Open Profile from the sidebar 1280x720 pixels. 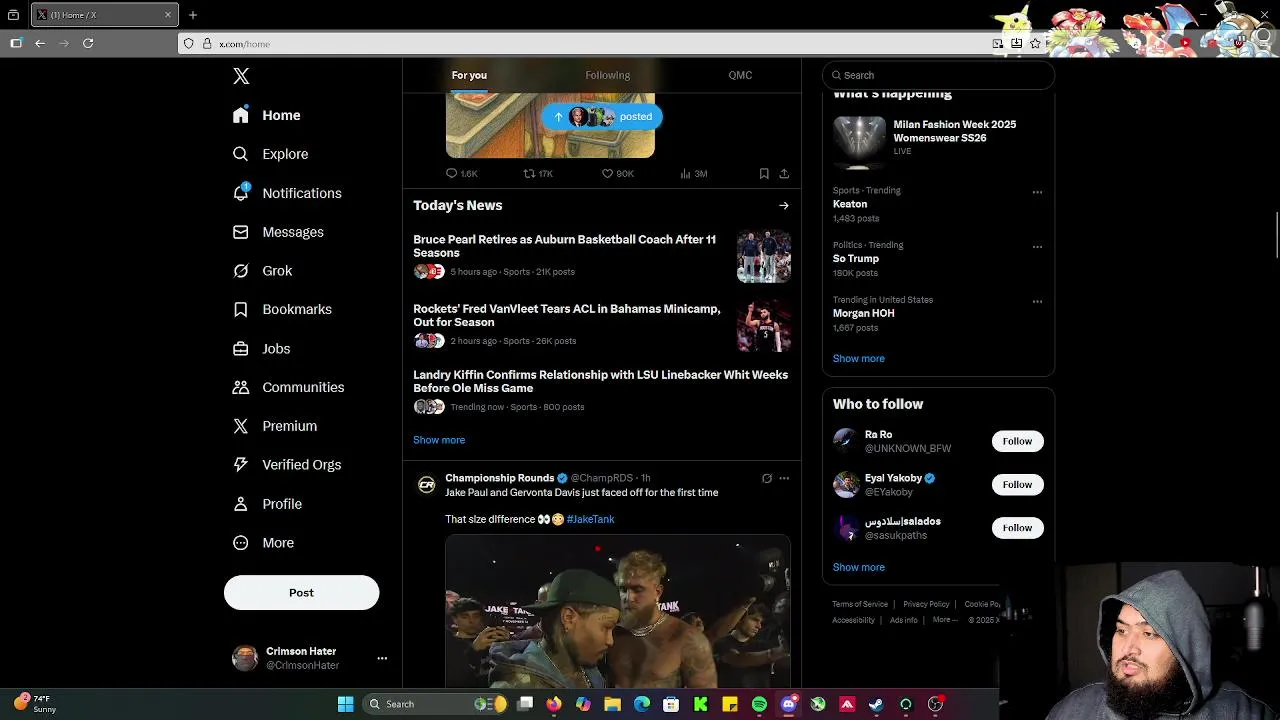(x=266, y=504)
